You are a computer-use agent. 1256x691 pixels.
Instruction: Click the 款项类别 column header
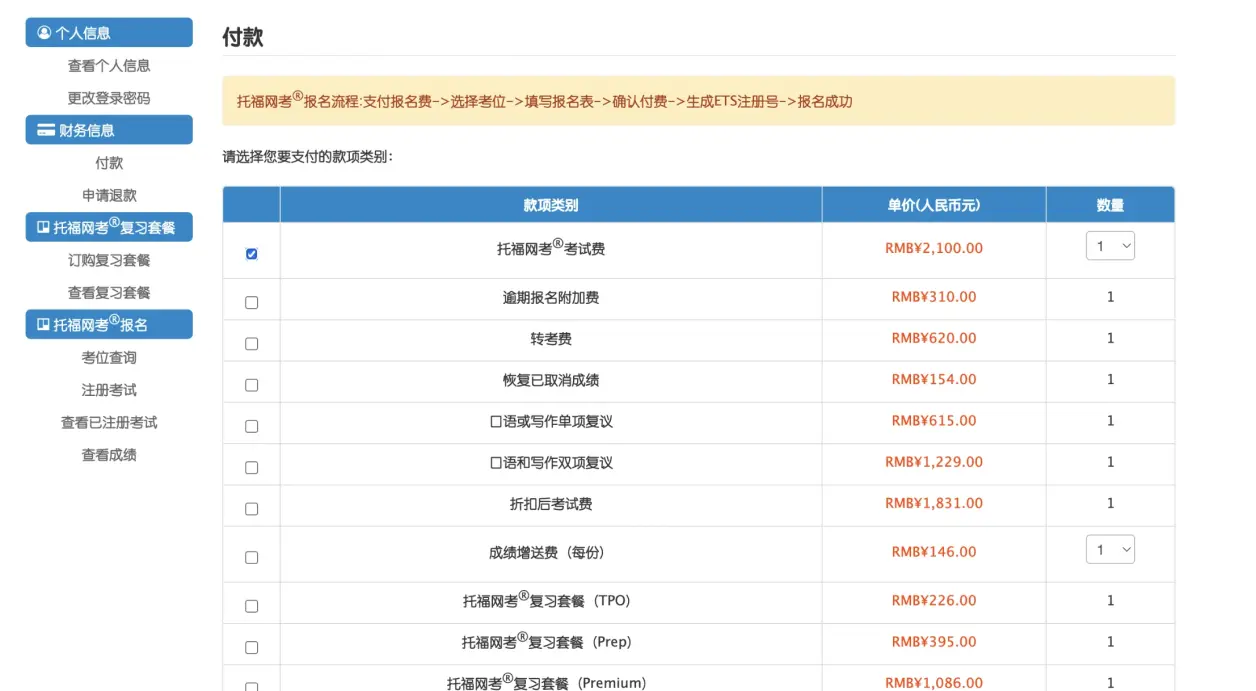551,205
